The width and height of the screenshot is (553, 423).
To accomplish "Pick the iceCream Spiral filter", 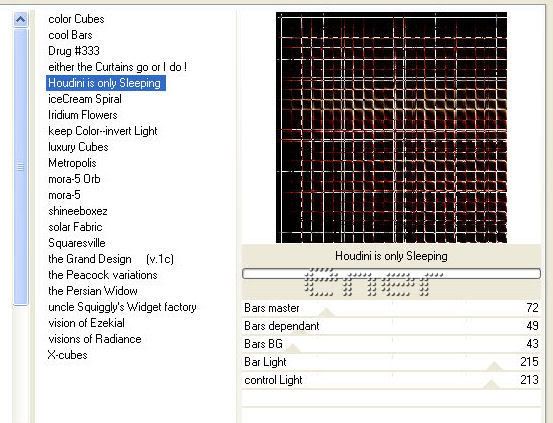I will pyautogui.click(x=85, y=99).
